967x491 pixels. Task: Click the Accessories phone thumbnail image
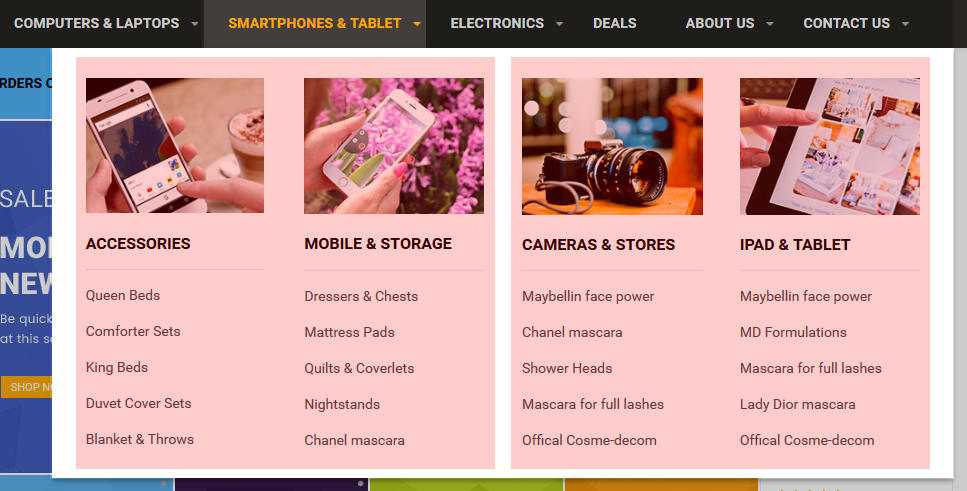pos(175,146)
